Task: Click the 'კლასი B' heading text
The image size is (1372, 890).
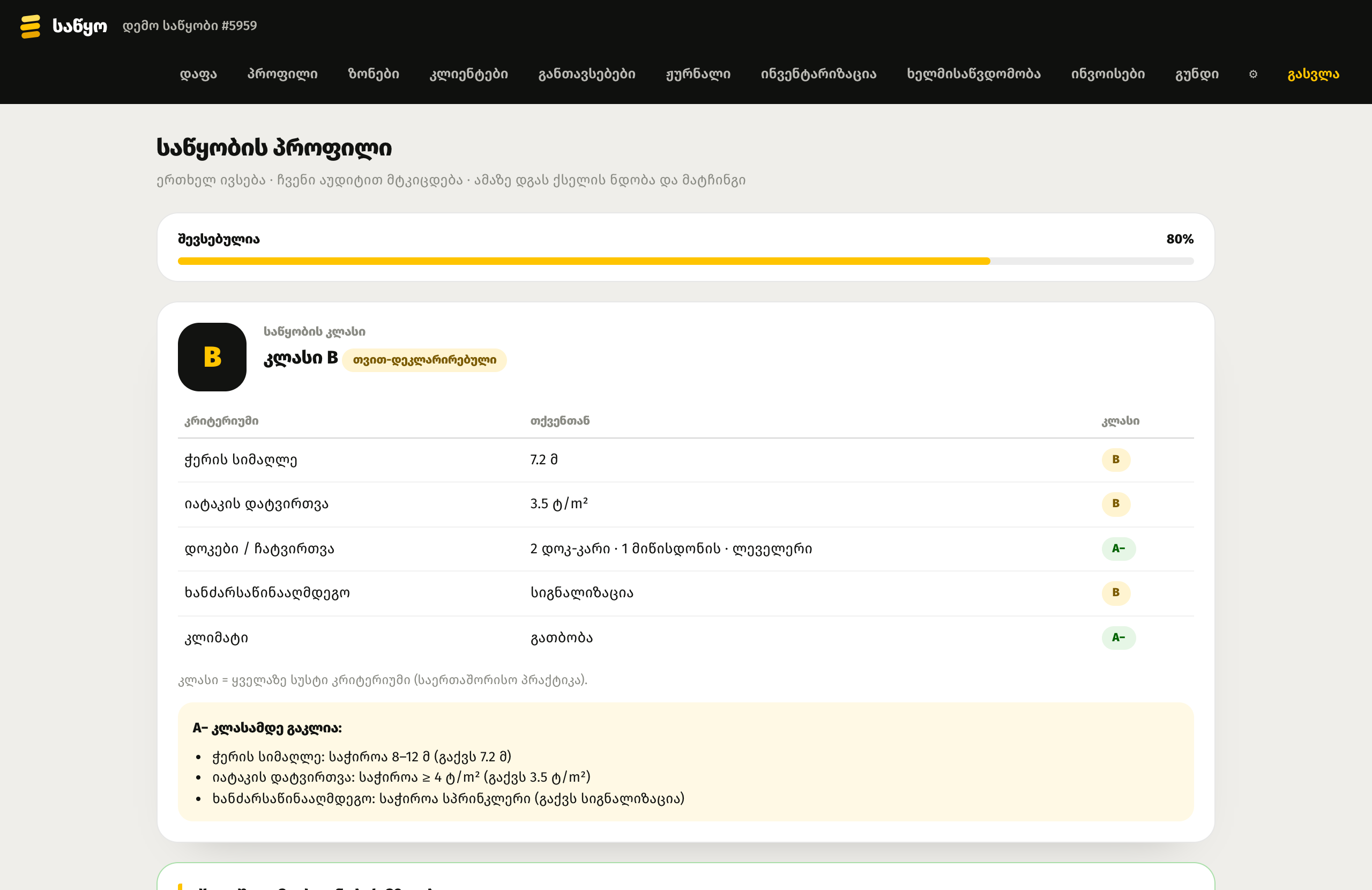Action: tap(300, 358)
